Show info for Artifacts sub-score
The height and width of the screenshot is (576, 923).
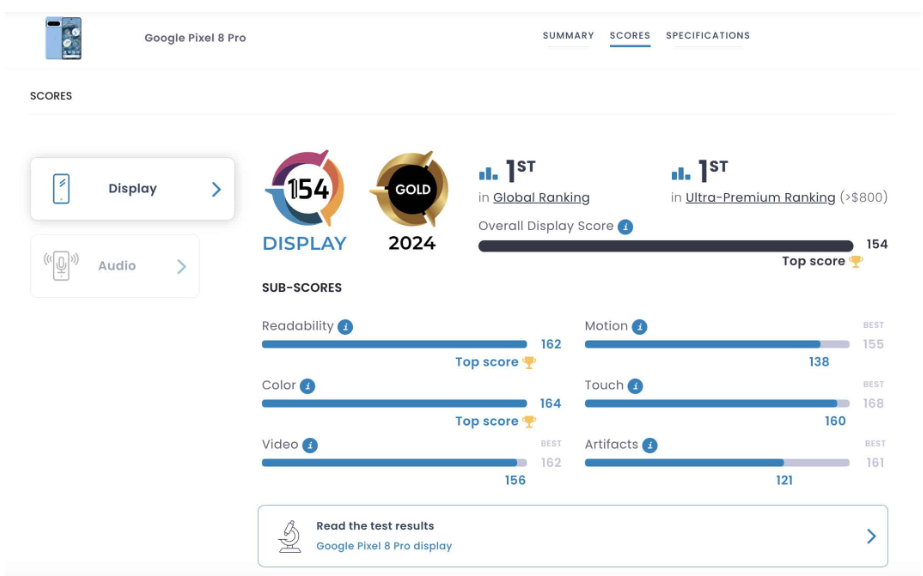click(x=650, y=445)
